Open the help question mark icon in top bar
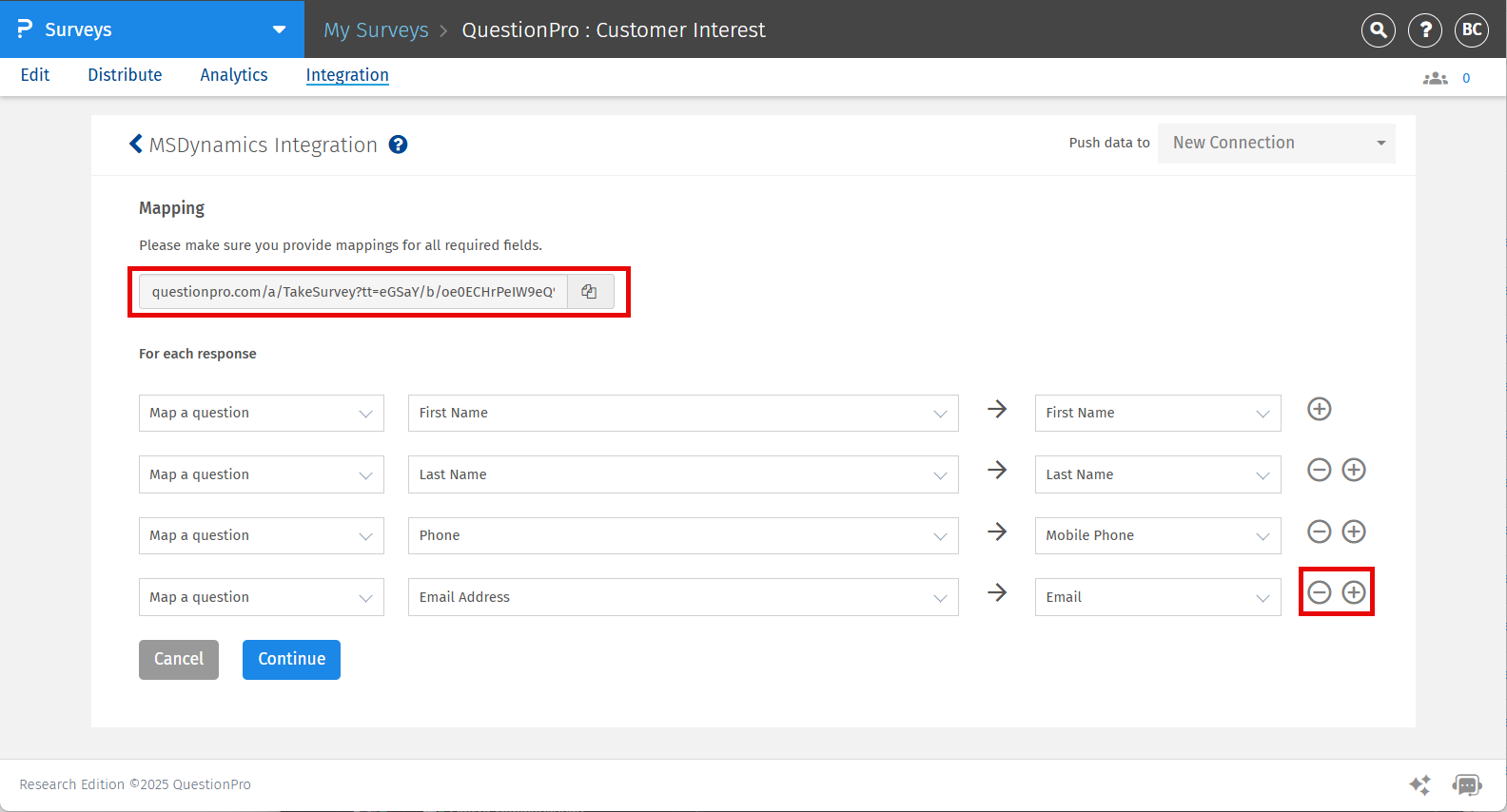Screen dimensions: 1507x812 [1424, 30]
